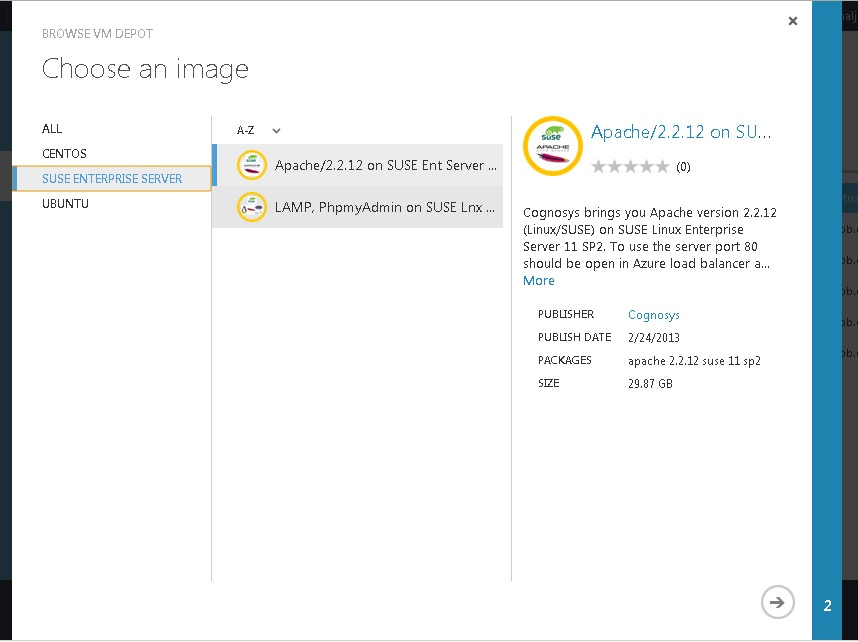Close the Browse VM Depot dialog
Viewport: 858px width, 642px height.
[x=792, y=21]
